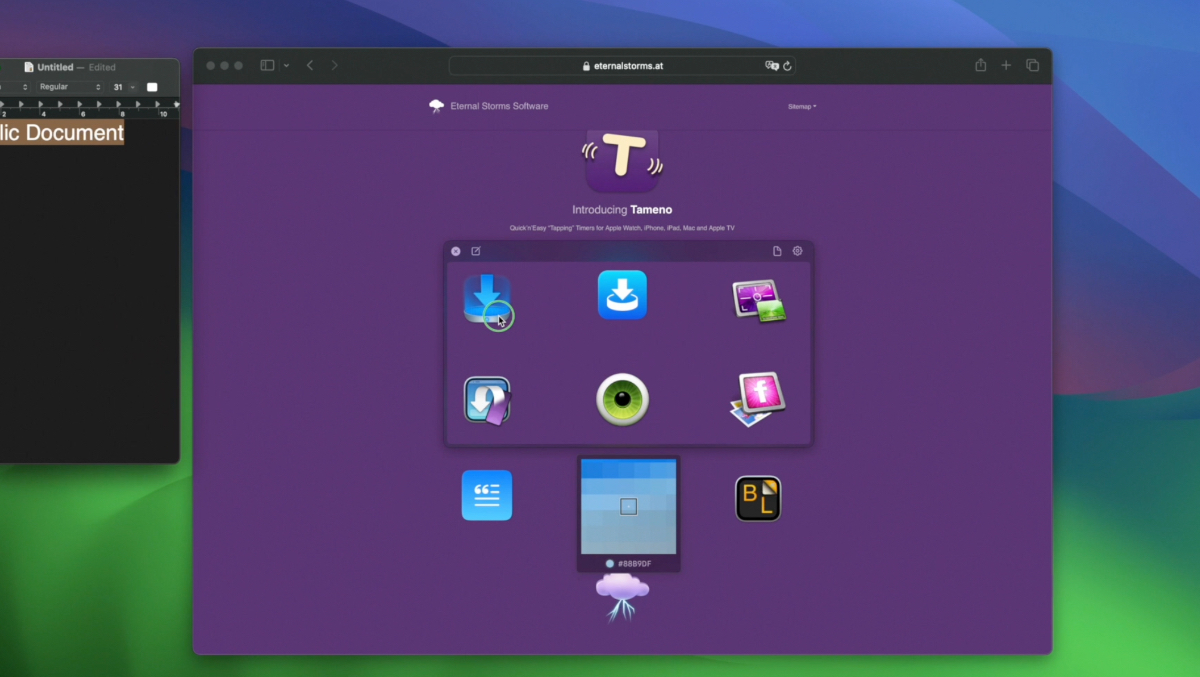Open the green eyeball app icon
Screen dimensions: 1200x677
622,400
